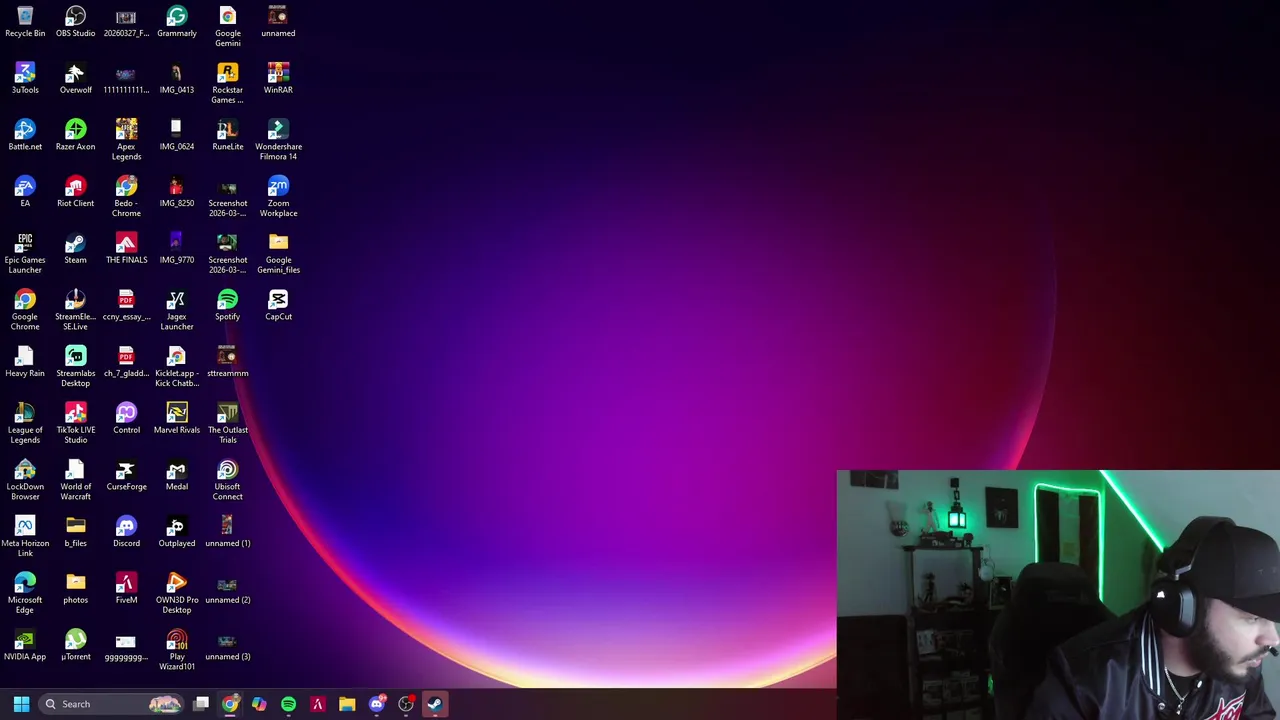Open the CurseForge desktop shortcut
The image size is (1280, 720).
126,475
